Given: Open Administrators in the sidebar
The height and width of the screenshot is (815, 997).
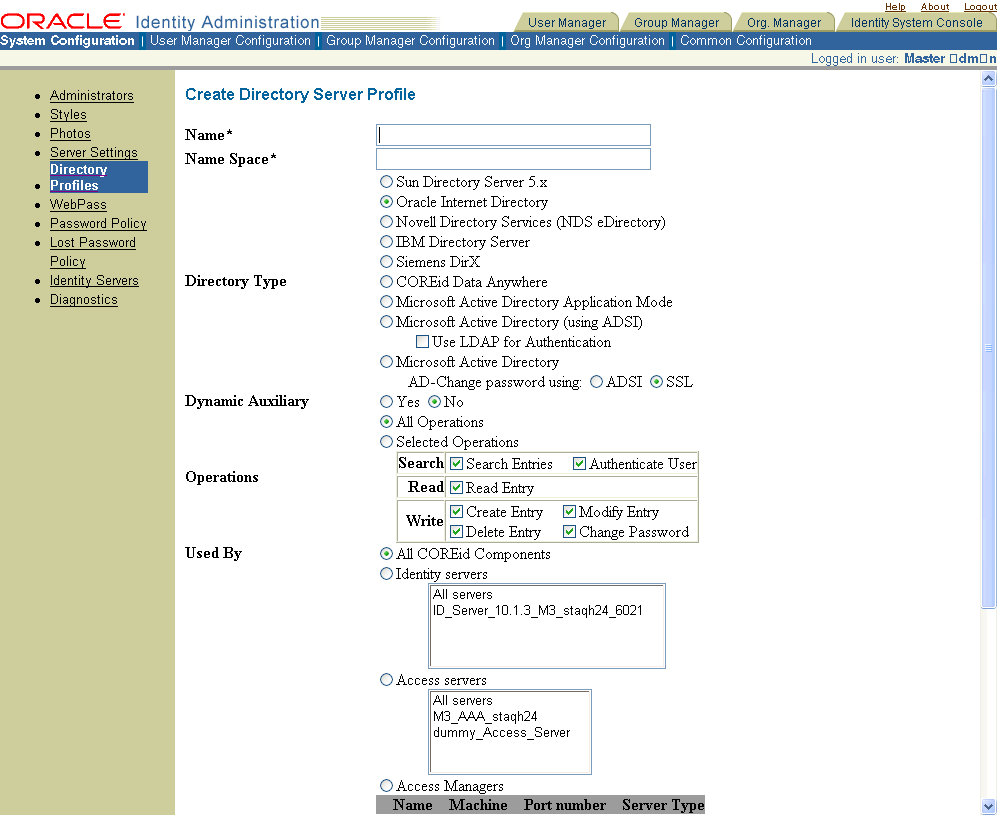Looking at the screenshot, I should tap(91, 96).
